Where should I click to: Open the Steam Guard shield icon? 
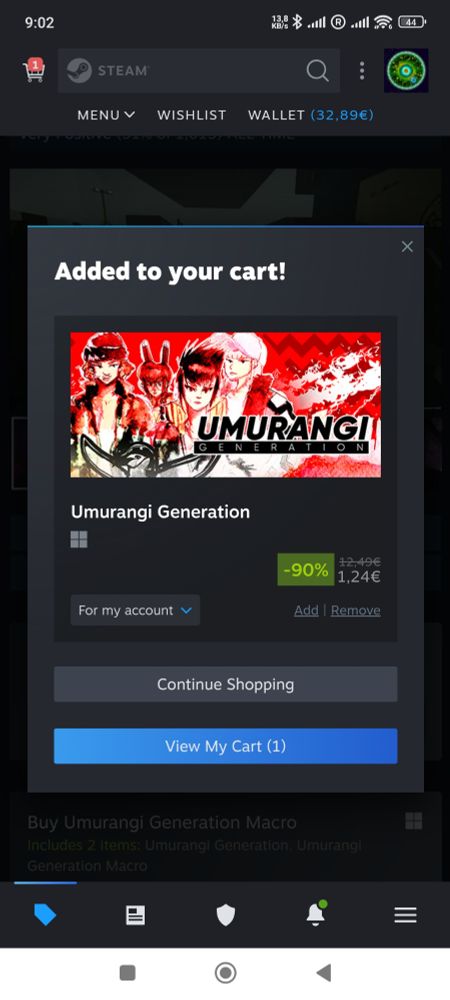pos(226,915)
